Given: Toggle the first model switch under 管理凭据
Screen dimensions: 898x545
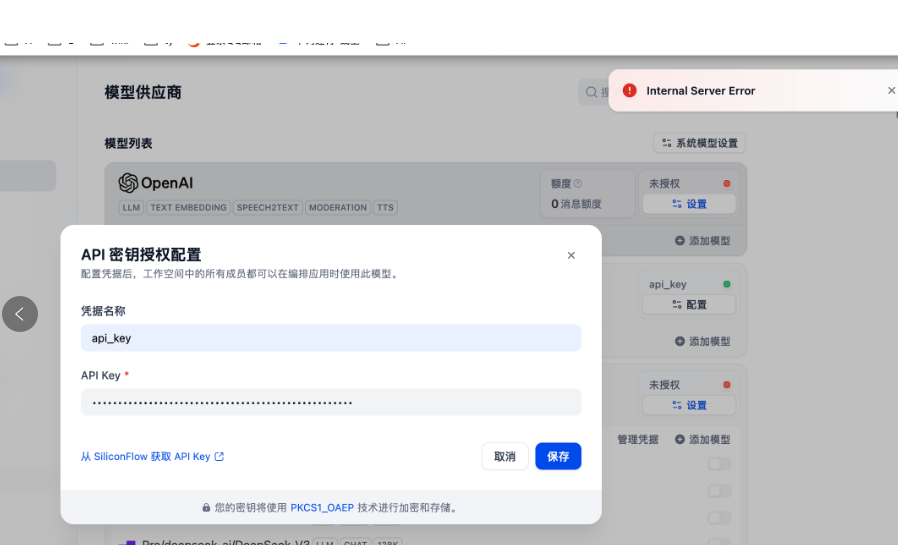Looking at the screenshot, I should [x=719, y=464].
